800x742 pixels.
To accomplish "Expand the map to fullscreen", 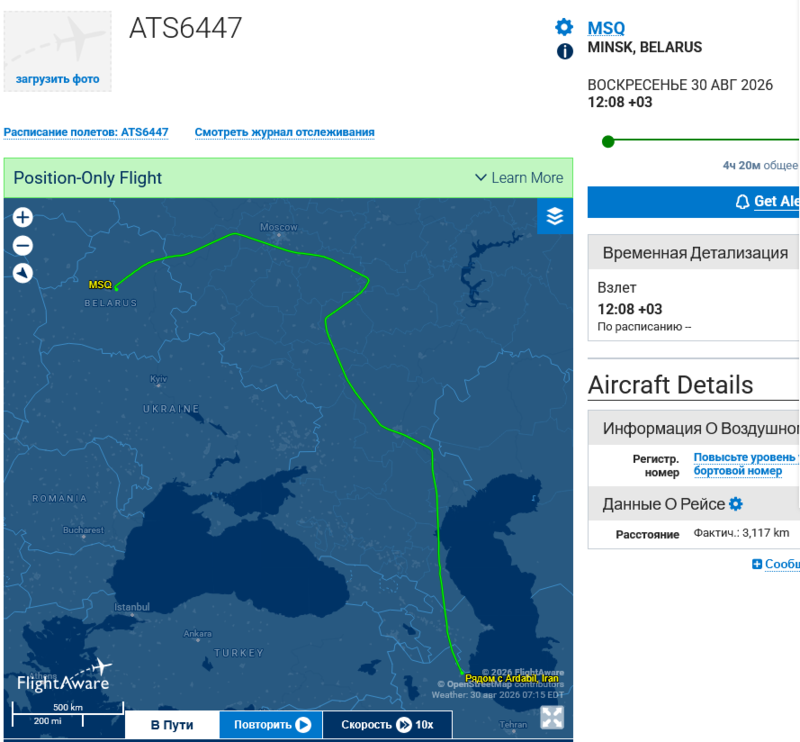I will pos(552,717).
